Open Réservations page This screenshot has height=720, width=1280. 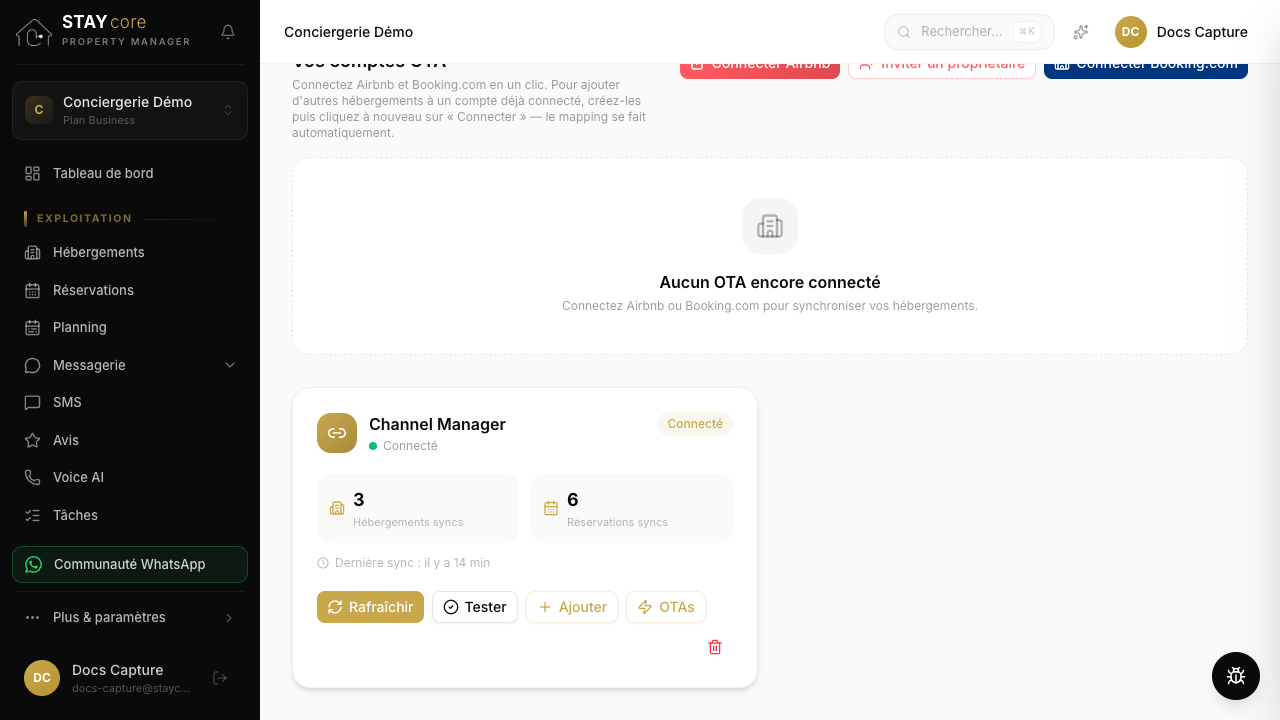(130, 290)
